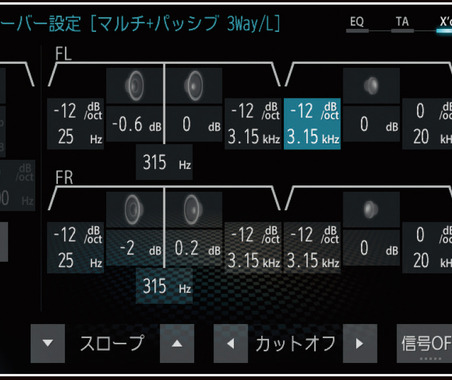Select the FL woofer speaker icon
This screenshot has height=380, width=452.
tap(134, 86)
